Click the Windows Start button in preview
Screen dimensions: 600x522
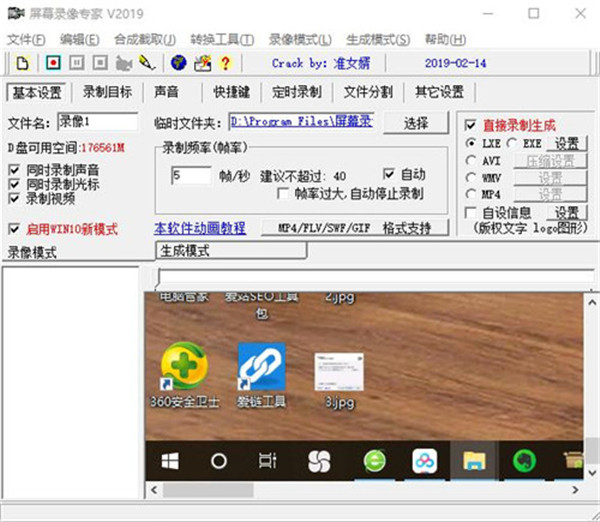(171, 460)
